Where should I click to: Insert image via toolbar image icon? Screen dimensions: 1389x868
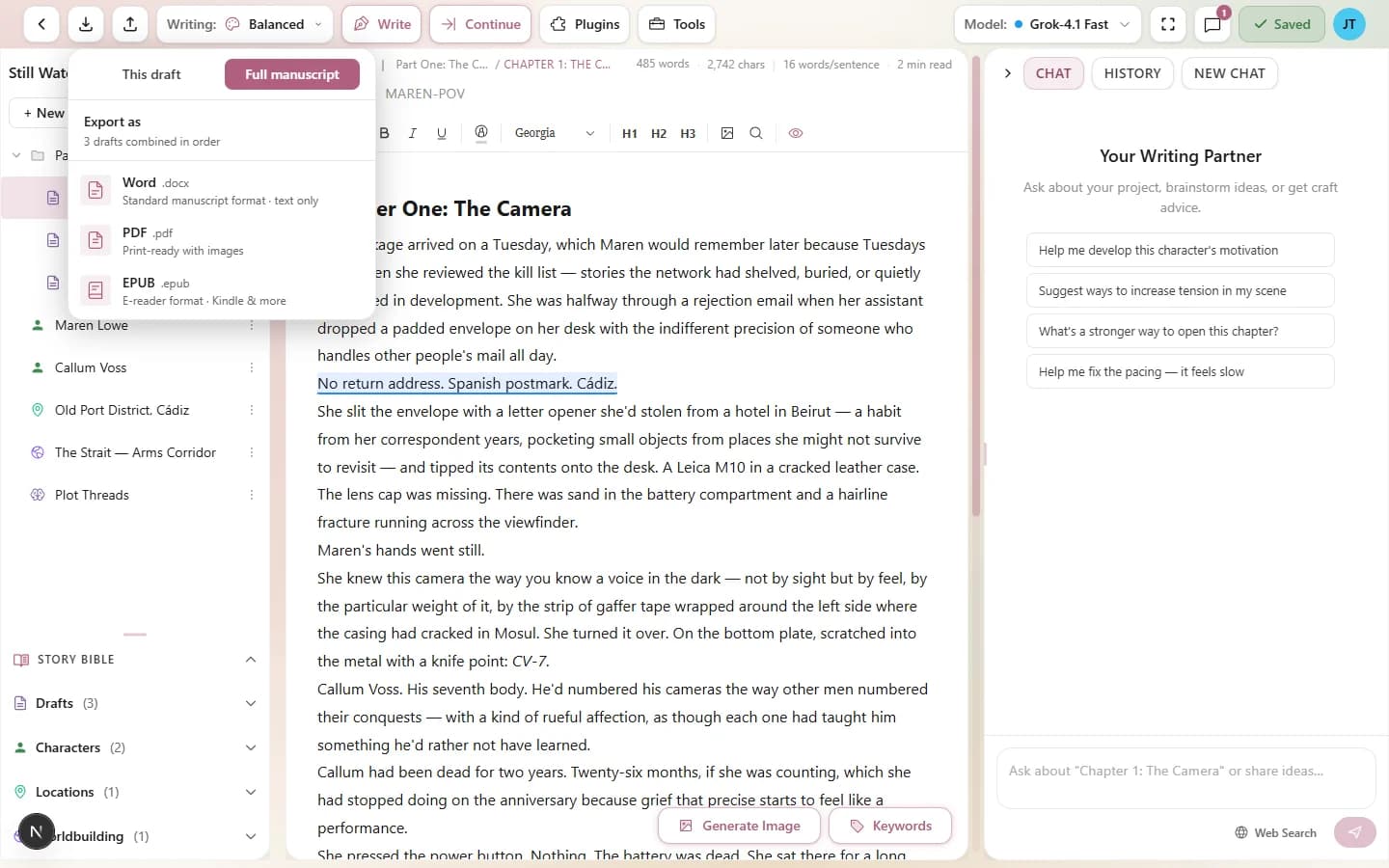point(727,133)
